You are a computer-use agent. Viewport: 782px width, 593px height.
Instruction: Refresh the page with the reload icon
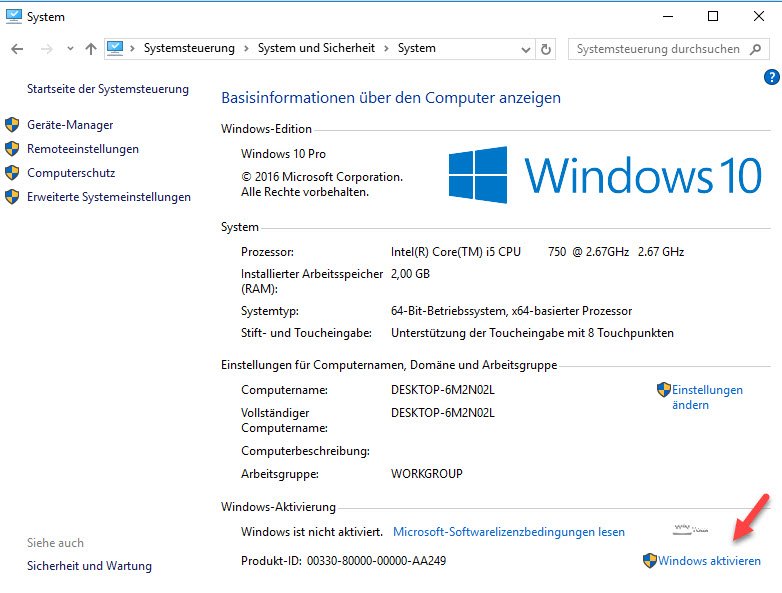[x=546, y=49]
